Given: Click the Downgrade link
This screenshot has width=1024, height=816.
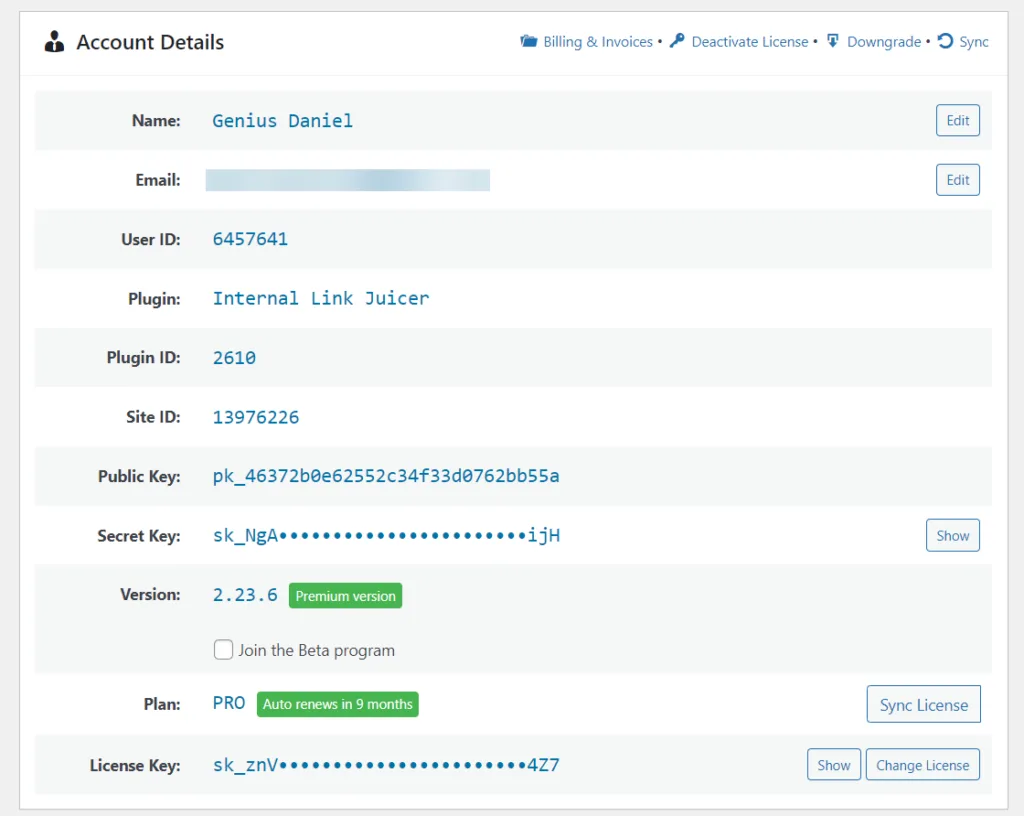Looking at the screenshot, I should (884, 42).
